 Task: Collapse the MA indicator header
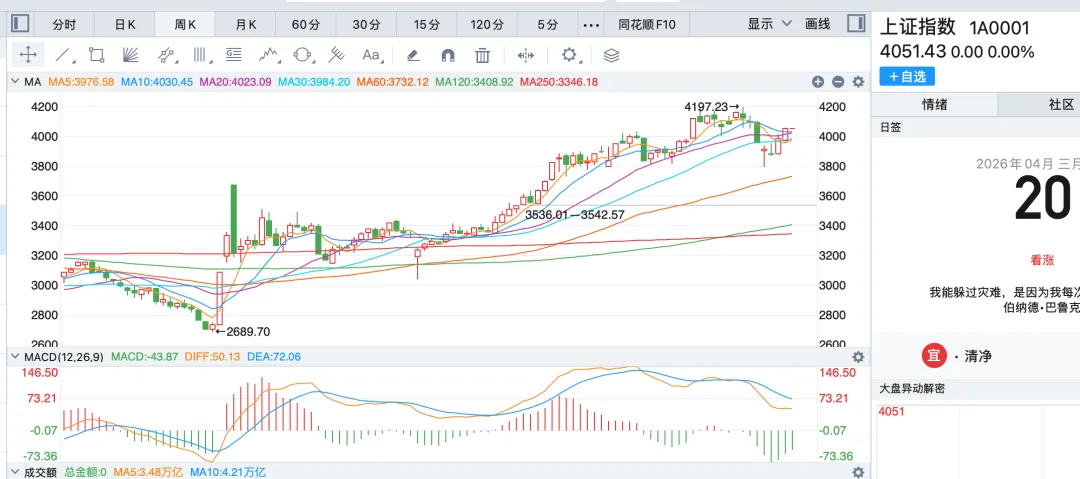[x=15, y=81]
